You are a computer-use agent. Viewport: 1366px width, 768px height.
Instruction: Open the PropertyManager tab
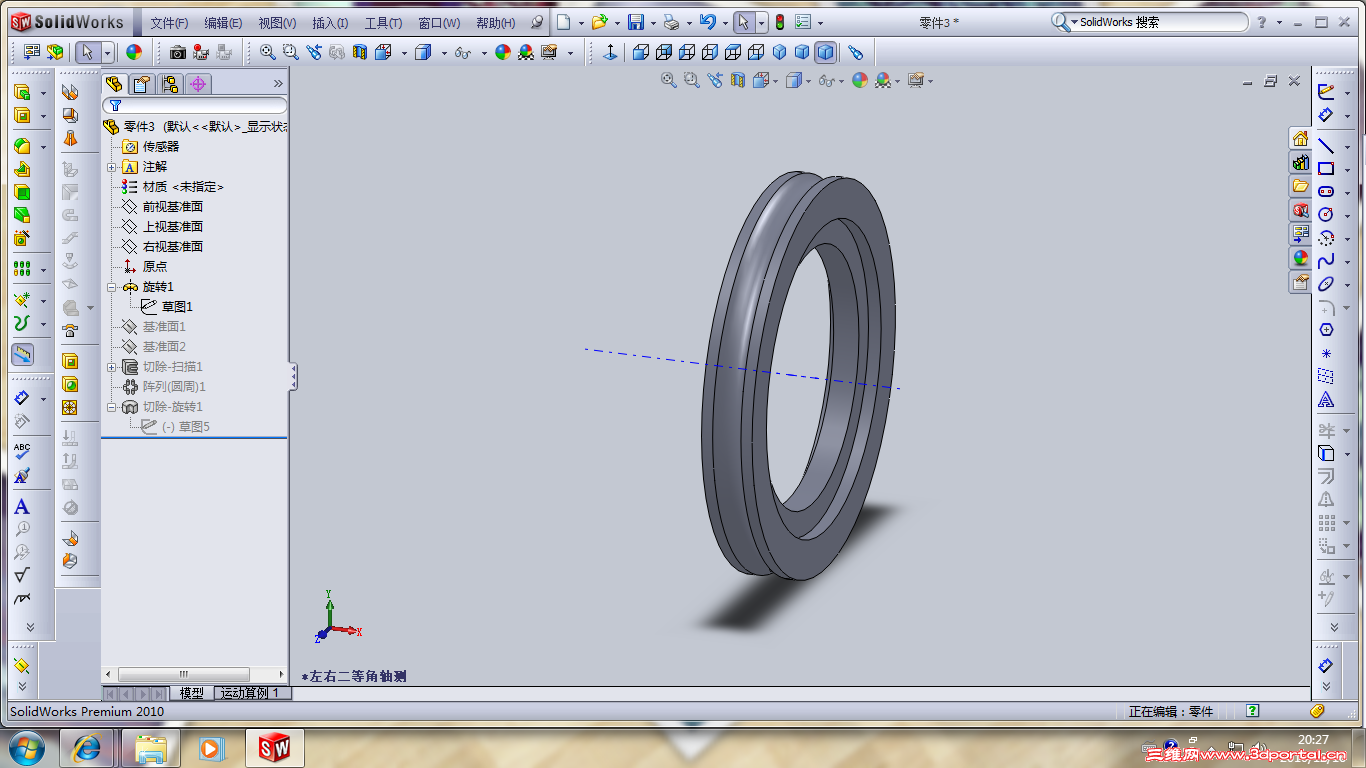[x=142, y=84]
